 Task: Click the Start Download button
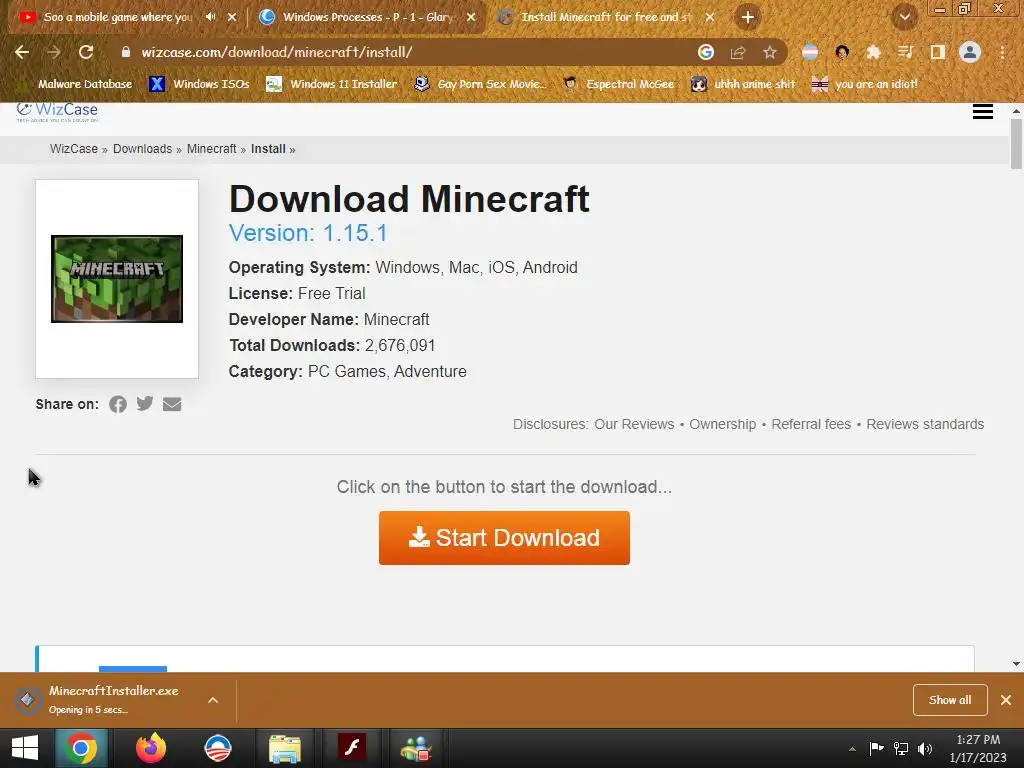[x=504, y=538]
